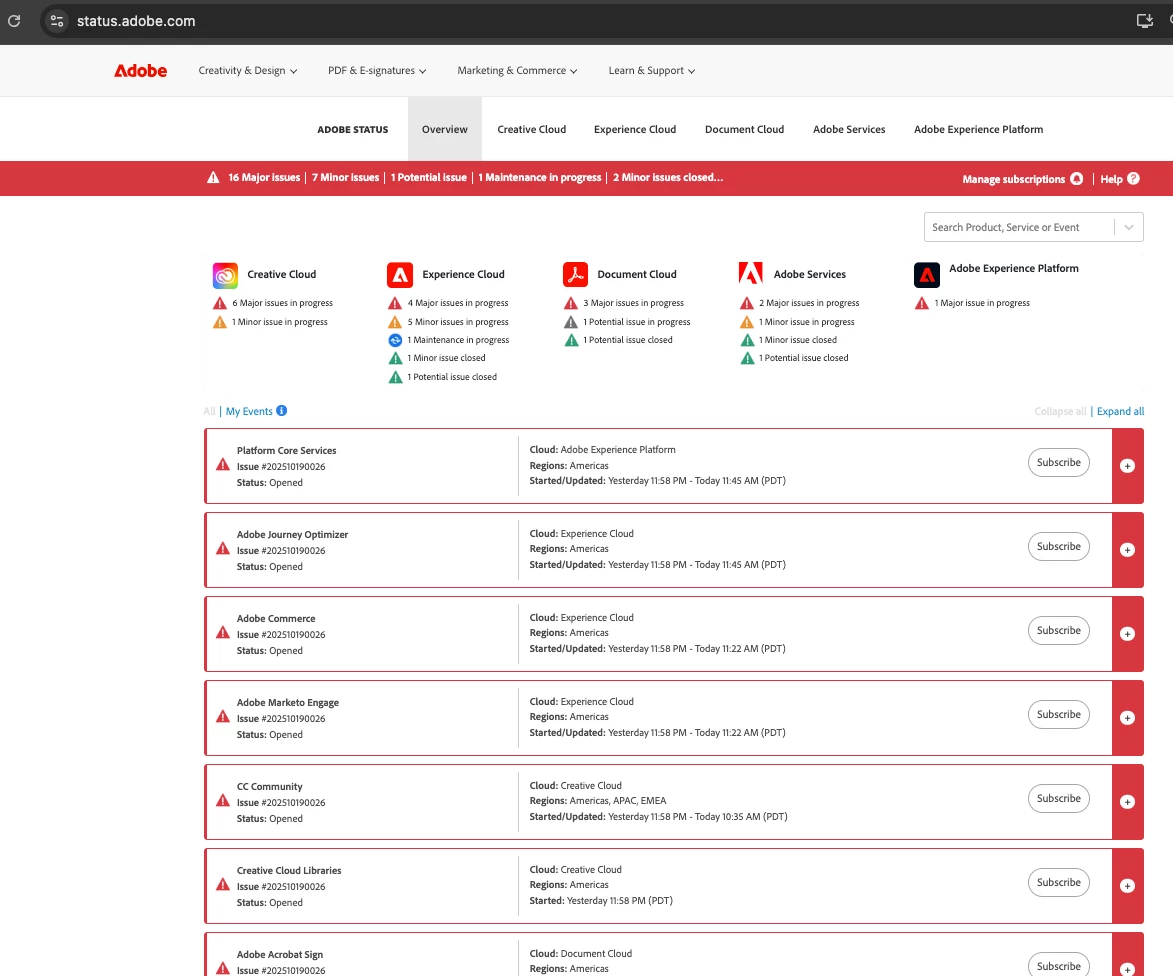
Task: Click warning icon of Platform Core Services row
Action: (x=223, y=464)
